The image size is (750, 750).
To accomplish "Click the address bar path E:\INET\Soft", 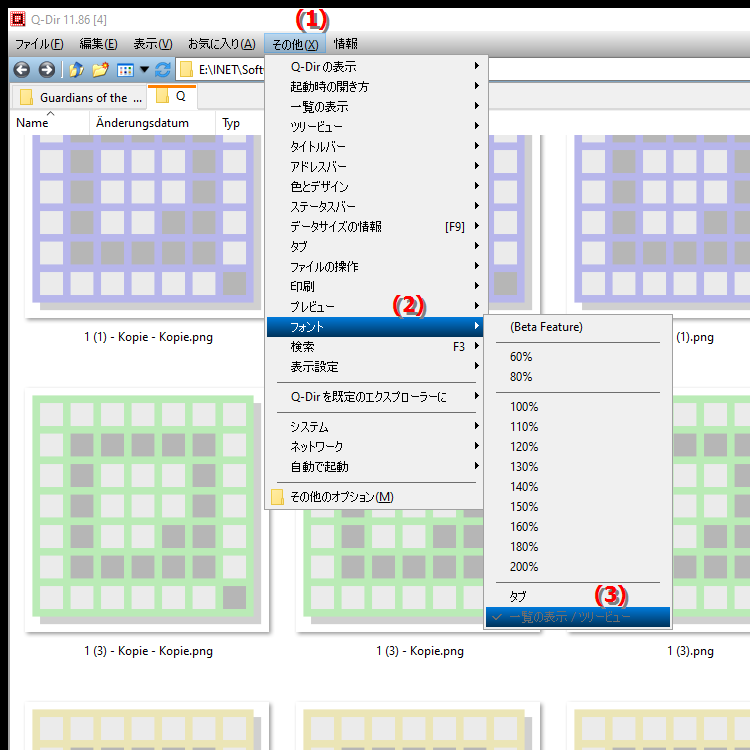I will coord(231,70).
